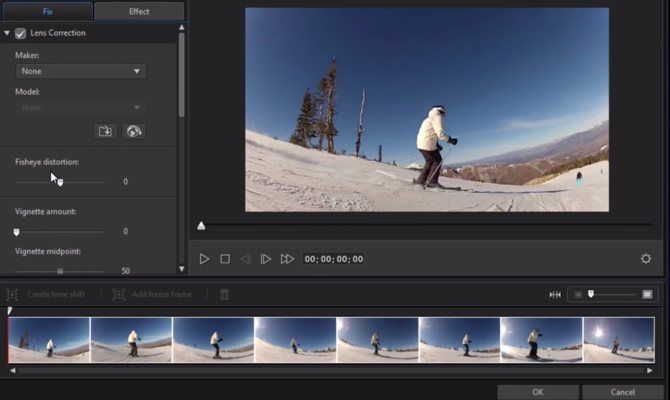Click the timecode field
This screenshot has width=670, height=400.
point(334,259)
